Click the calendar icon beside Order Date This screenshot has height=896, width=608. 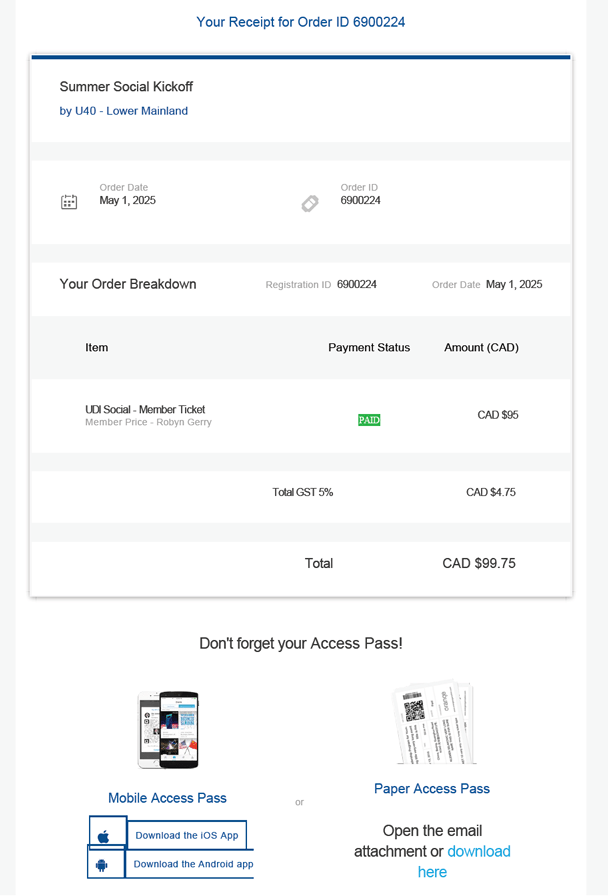pos(69,202)
